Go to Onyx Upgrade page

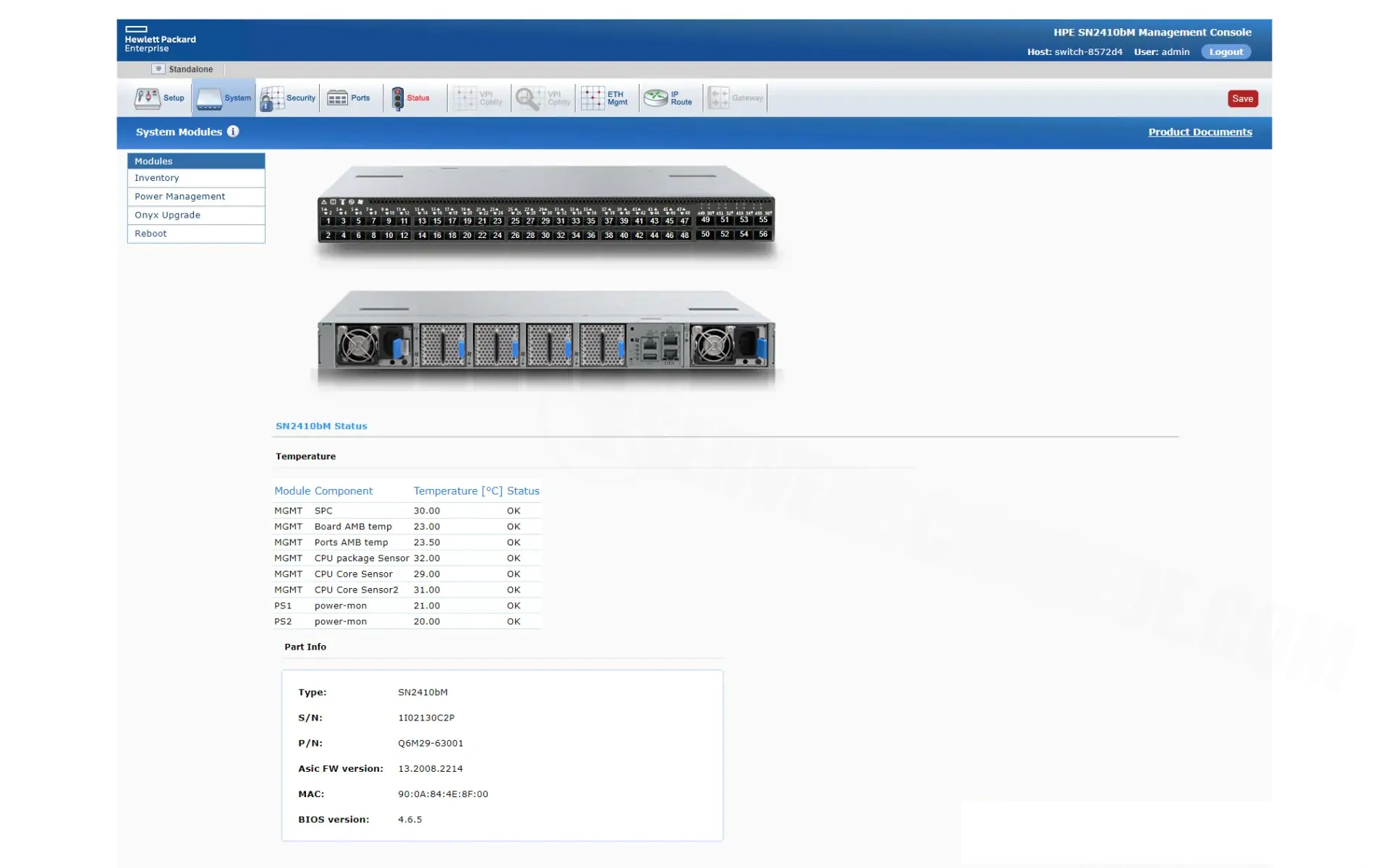[167, 215]
